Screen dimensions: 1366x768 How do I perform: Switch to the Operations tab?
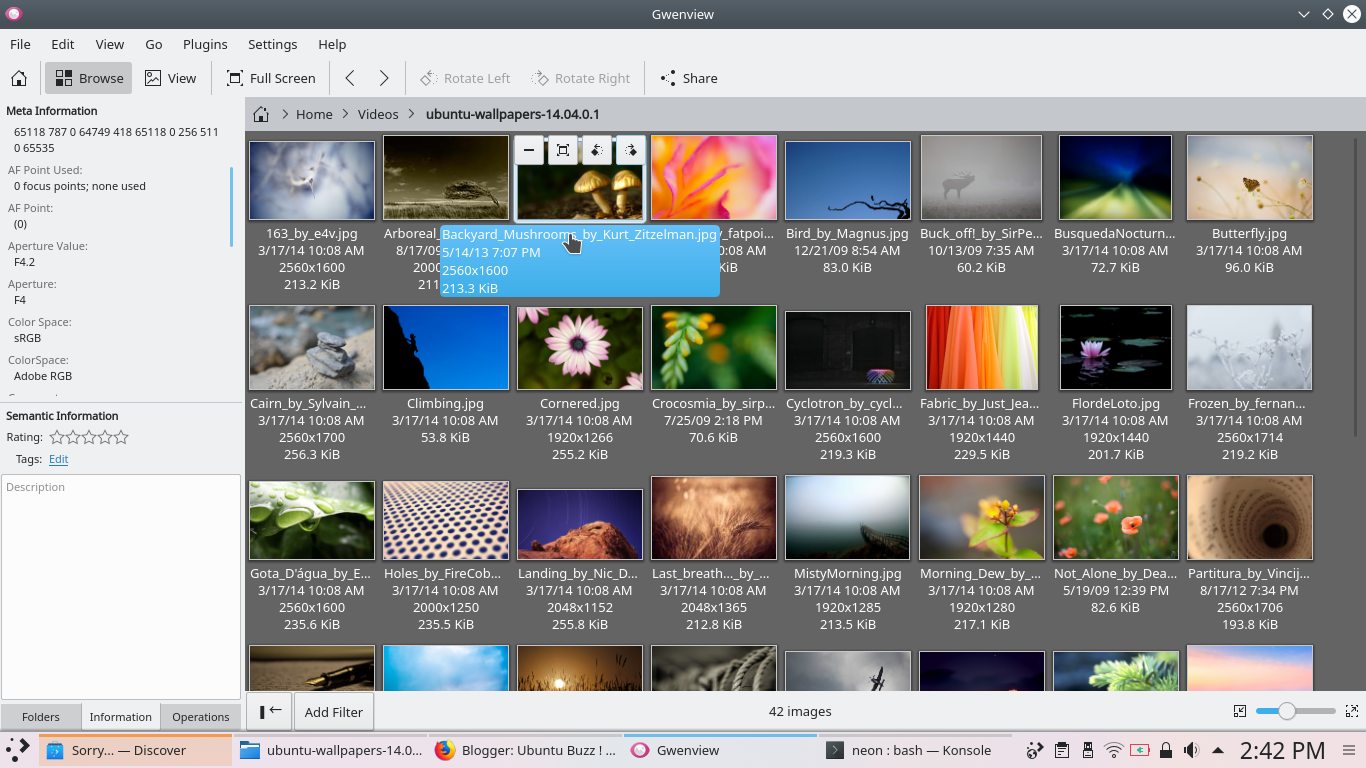tap(200, 717)
